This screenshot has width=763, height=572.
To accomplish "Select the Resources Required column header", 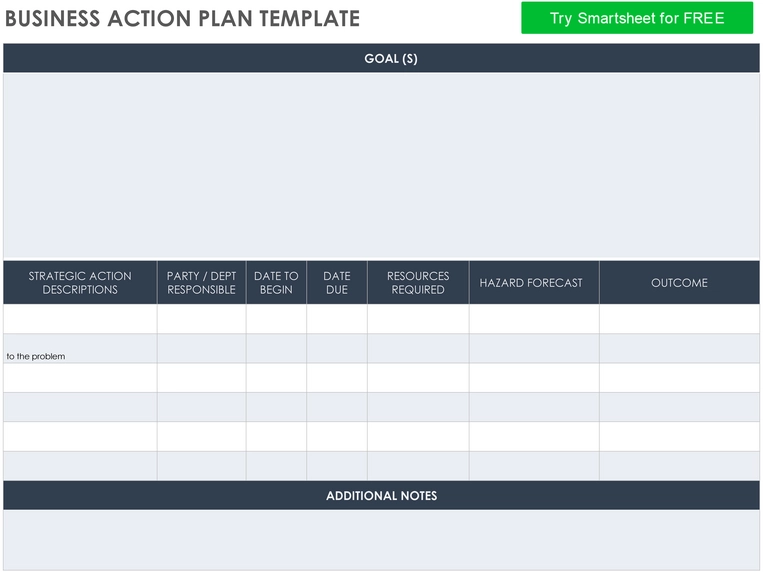I will (x=418, y=282).
